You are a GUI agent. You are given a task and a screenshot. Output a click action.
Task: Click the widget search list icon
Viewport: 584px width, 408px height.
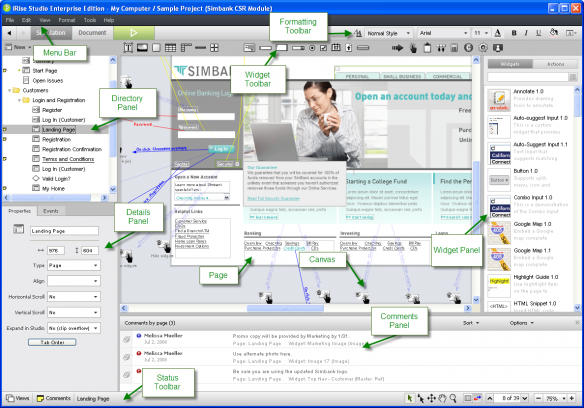[x=573, y=77]
